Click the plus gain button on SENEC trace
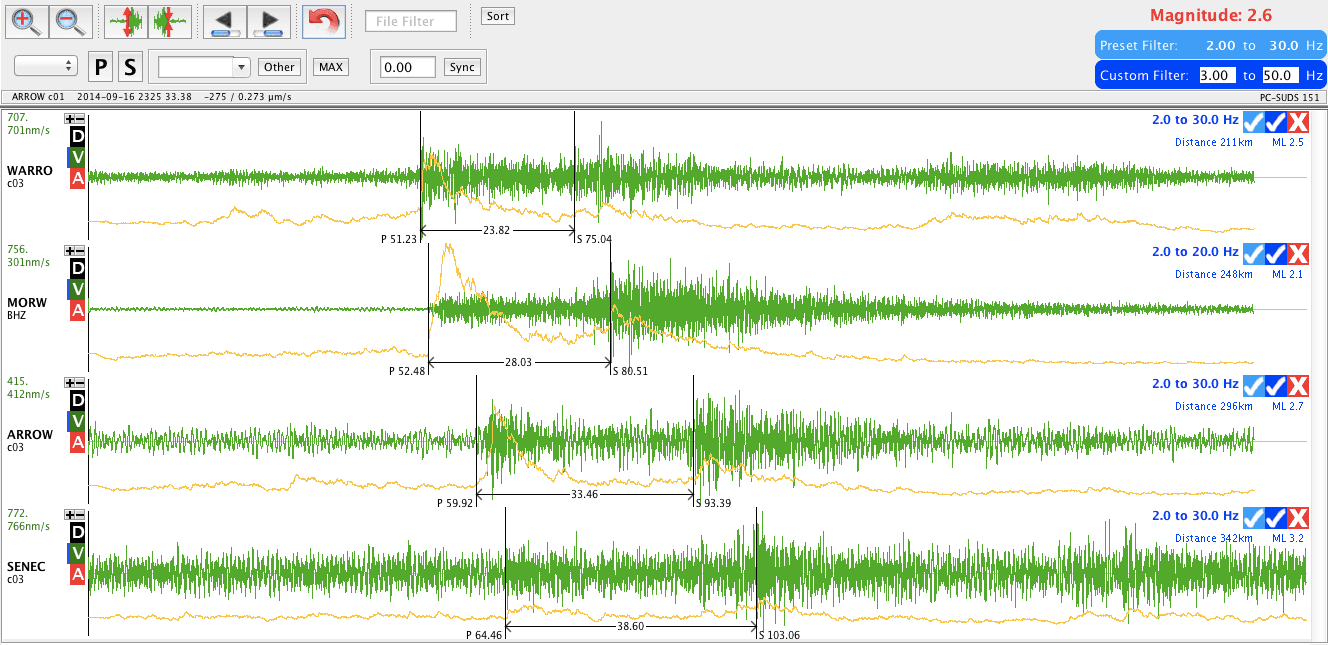1328x645 pixels. click(69, 514)
